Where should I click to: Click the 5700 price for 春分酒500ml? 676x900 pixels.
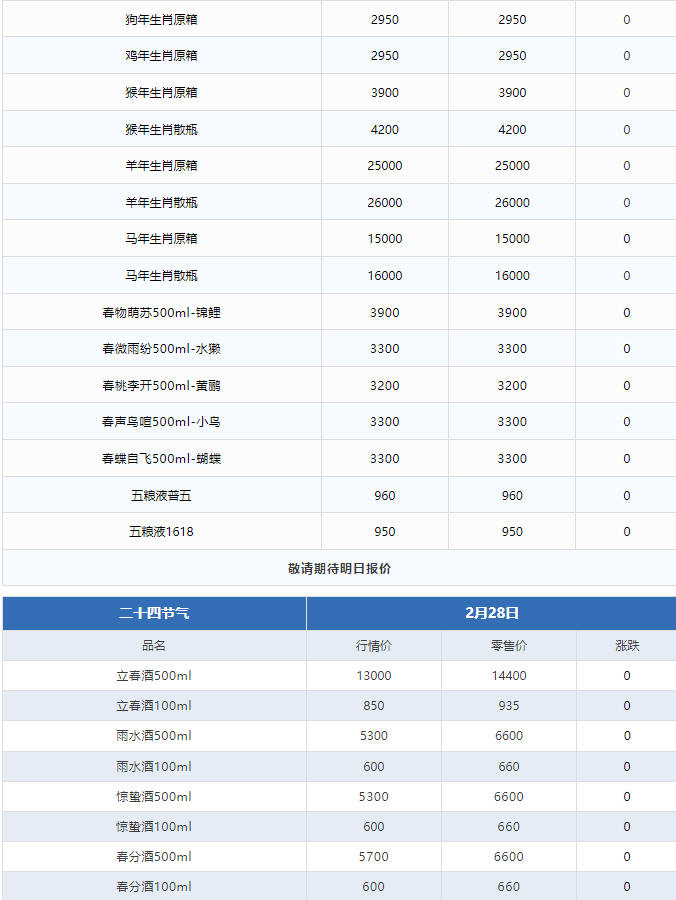(x=374, y=857)
